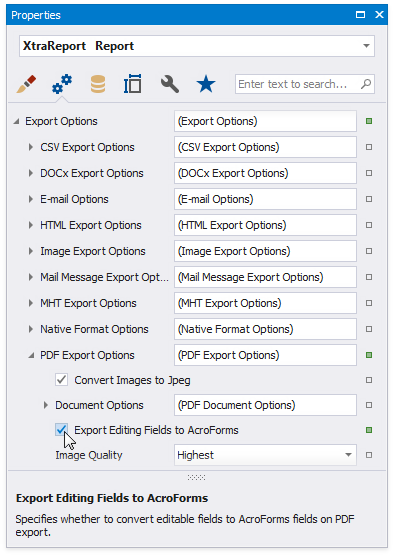Select the Image Quality label

pos(89,455)
